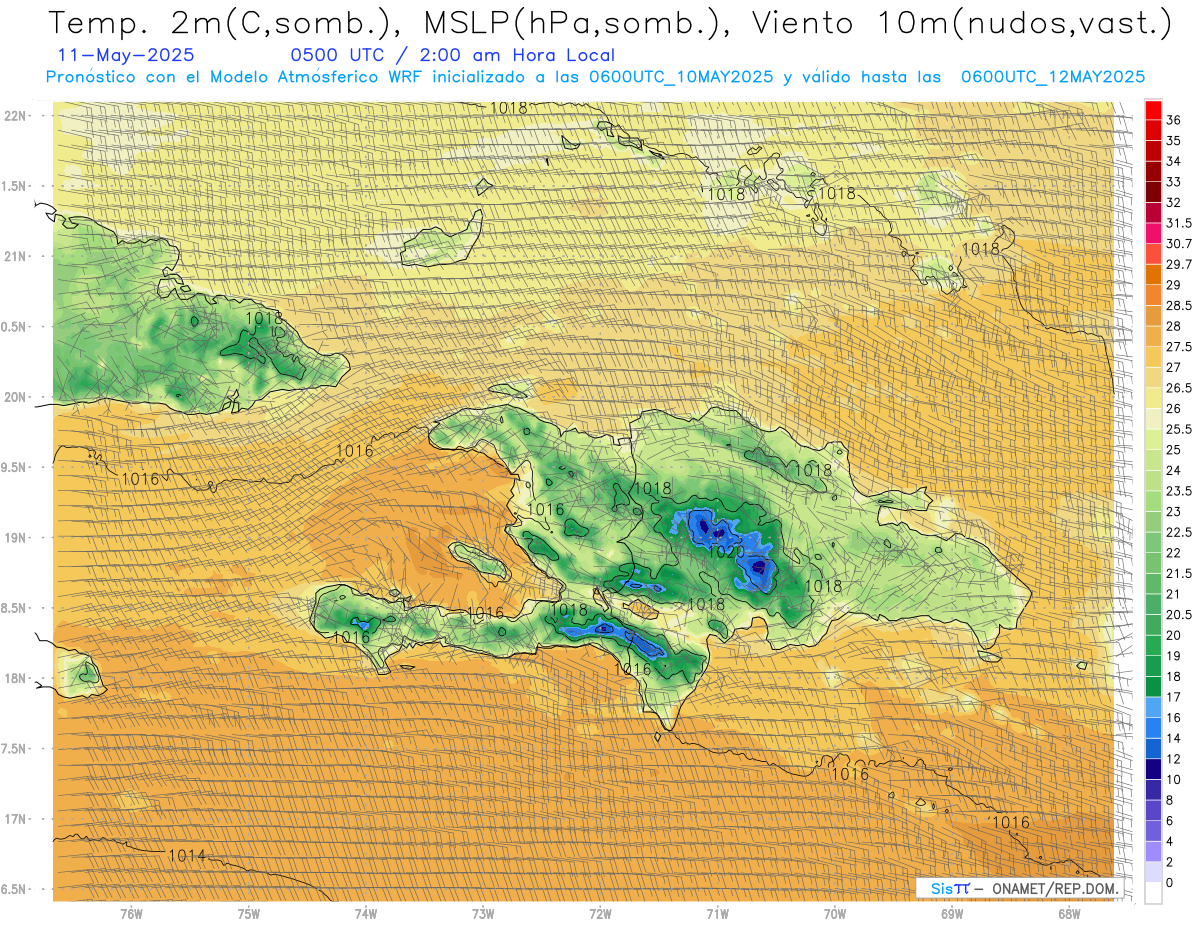This screenshot has width=1200, height=927.
Task: Click the 25.5 legend value
Action: click(1179, 429)
